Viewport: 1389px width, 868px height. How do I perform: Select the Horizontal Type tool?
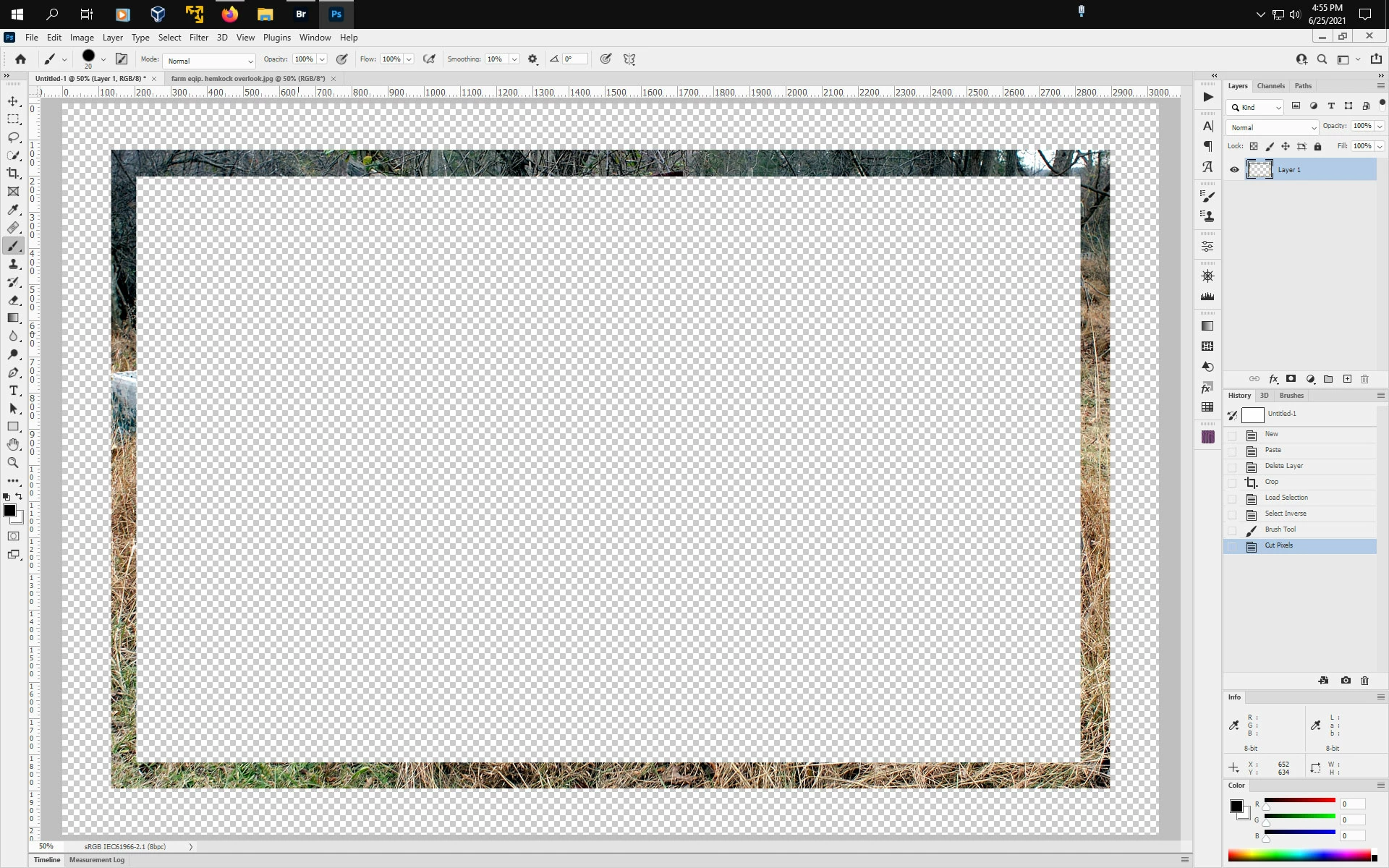tap(13, 391)
